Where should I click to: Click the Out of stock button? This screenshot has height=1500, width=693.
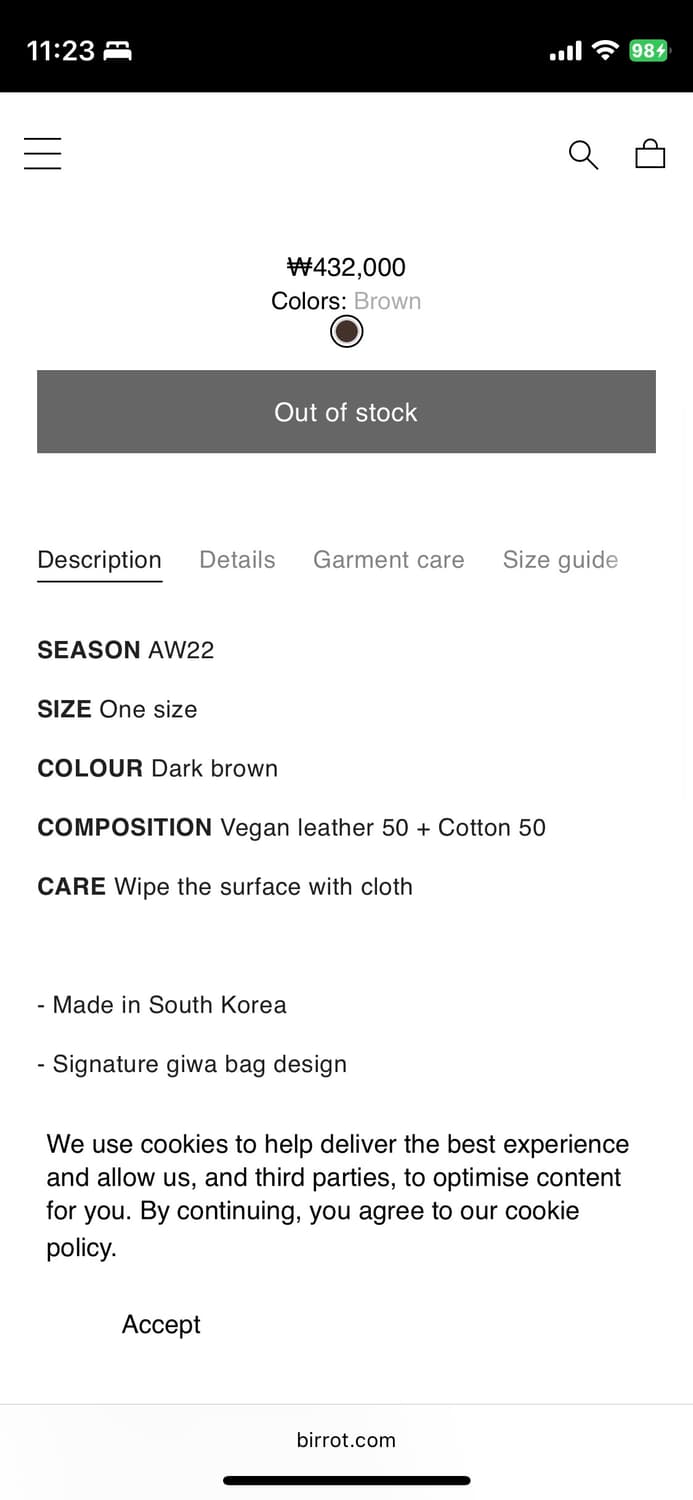tap(346, 412)
